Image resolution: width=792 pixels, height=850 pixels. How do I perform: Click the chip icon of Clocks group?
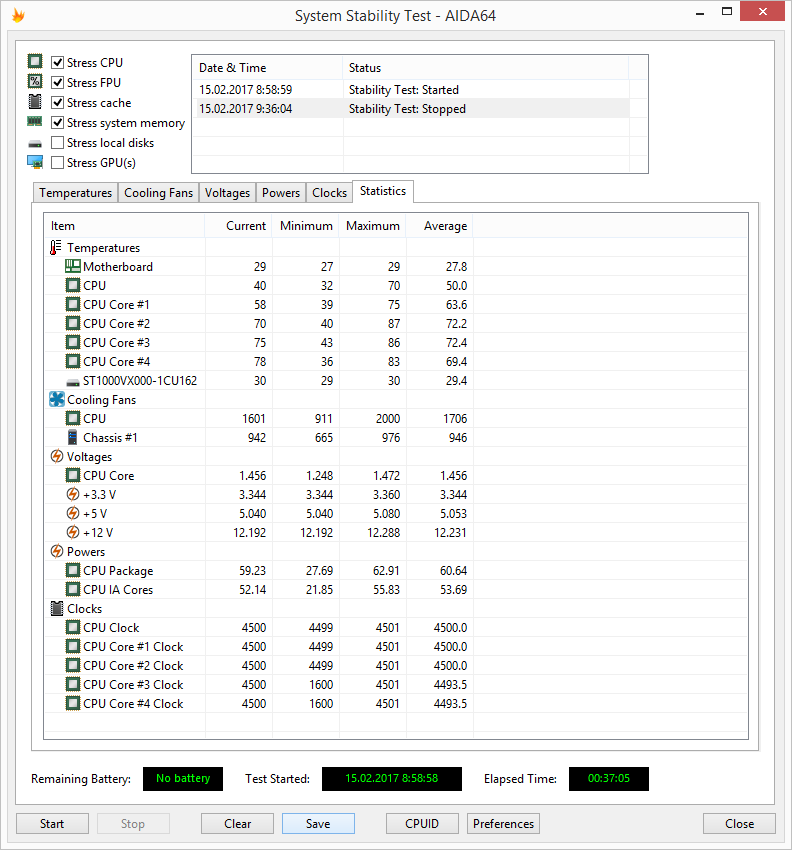(x=57, y=608)
